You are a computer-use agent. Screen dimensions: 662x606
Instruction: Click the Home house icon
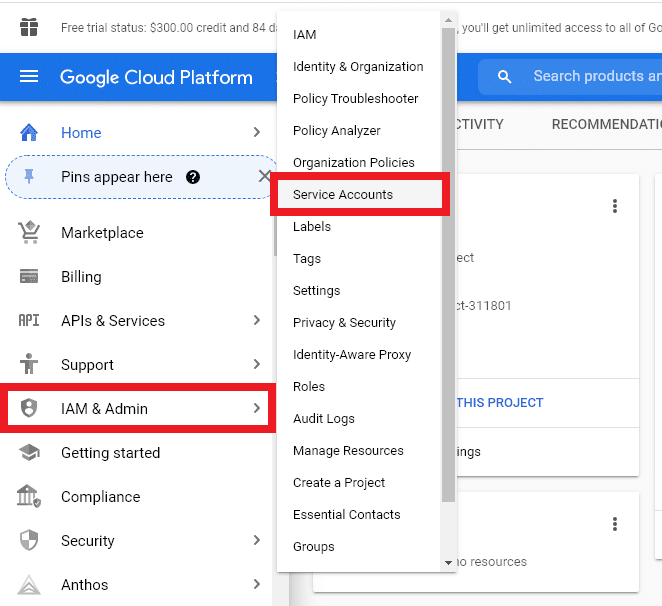click(29, 132)
